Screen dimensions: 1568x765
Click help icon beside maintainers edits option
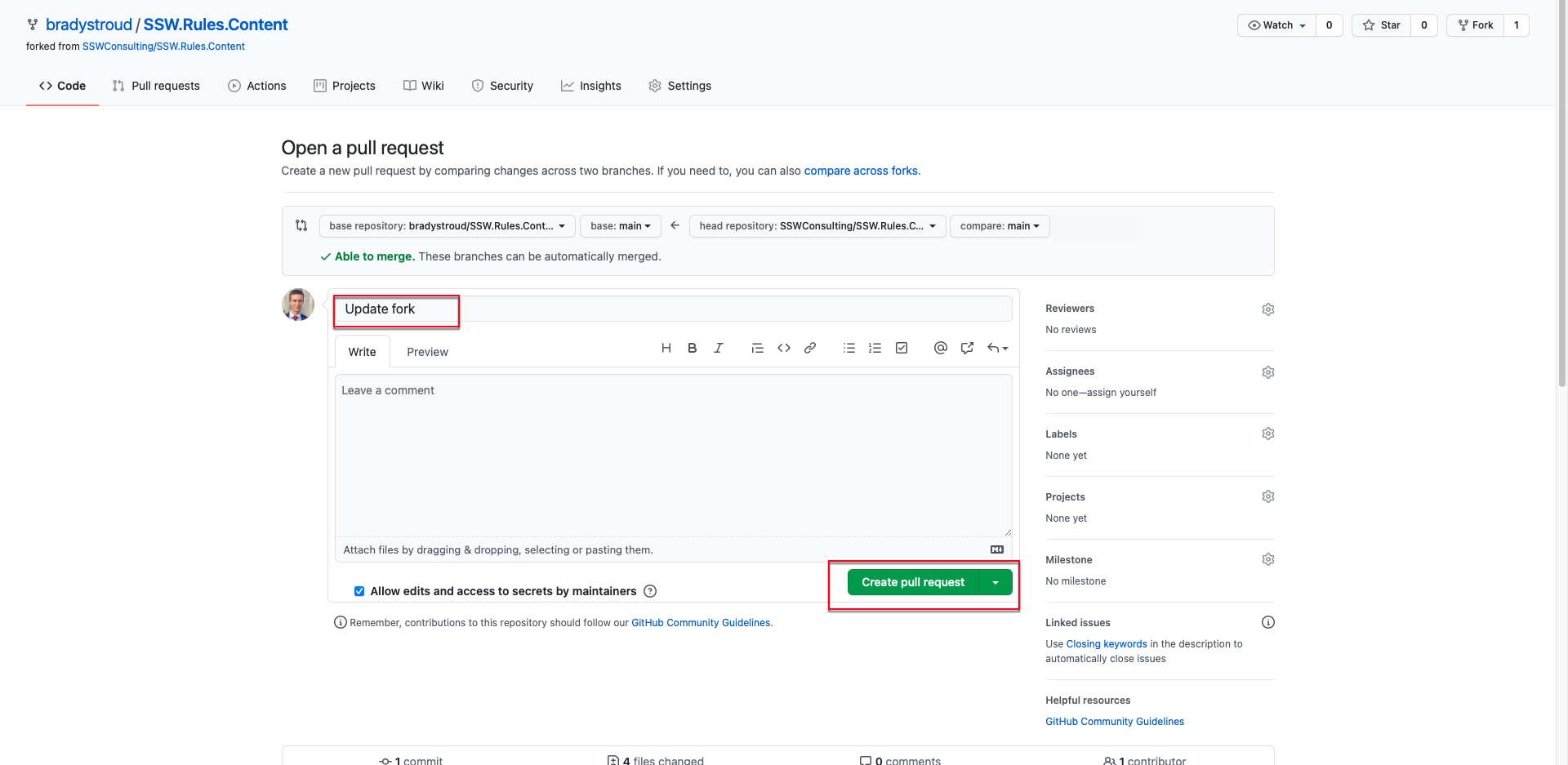650,591
